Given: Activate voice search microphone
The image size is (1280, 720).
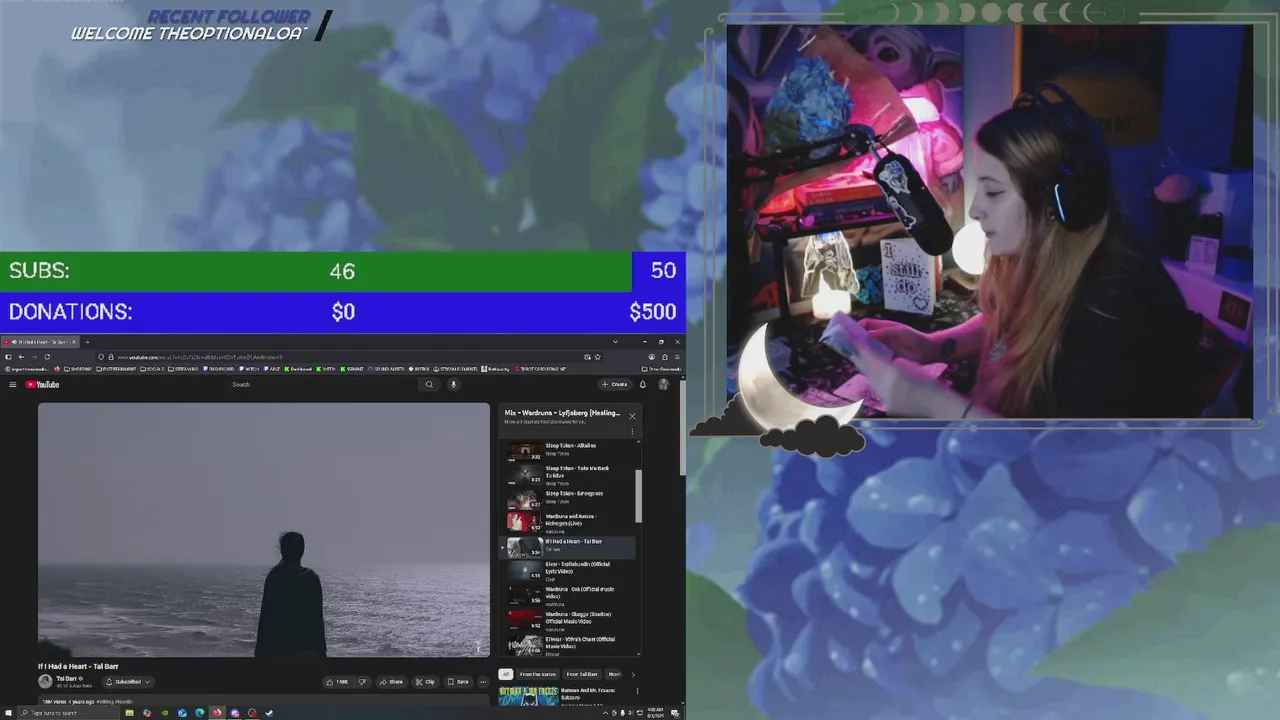Looking at the screenshot, I should pyautogui.click(x=453, y=385).
